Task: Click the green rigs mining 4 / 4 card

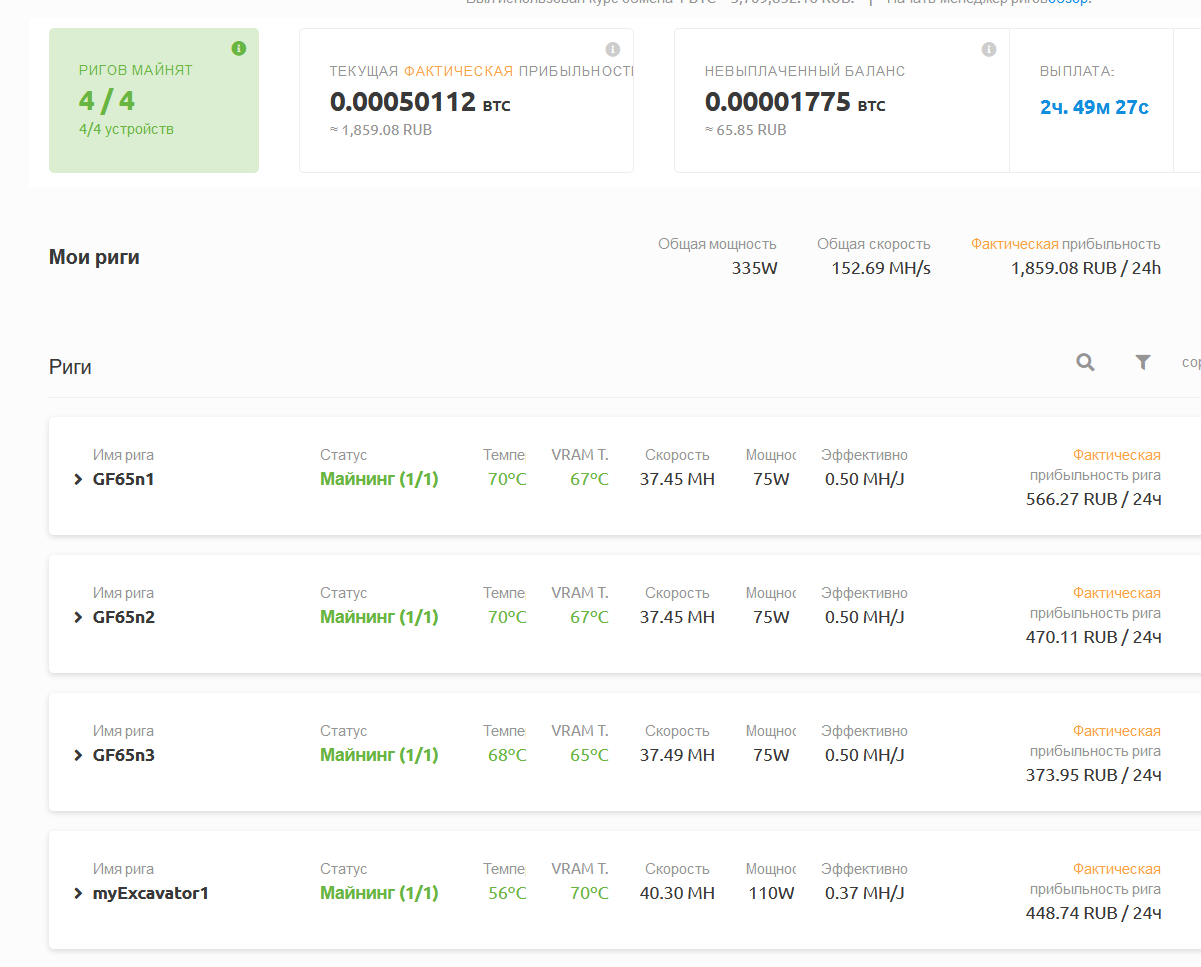Action: 154,100
